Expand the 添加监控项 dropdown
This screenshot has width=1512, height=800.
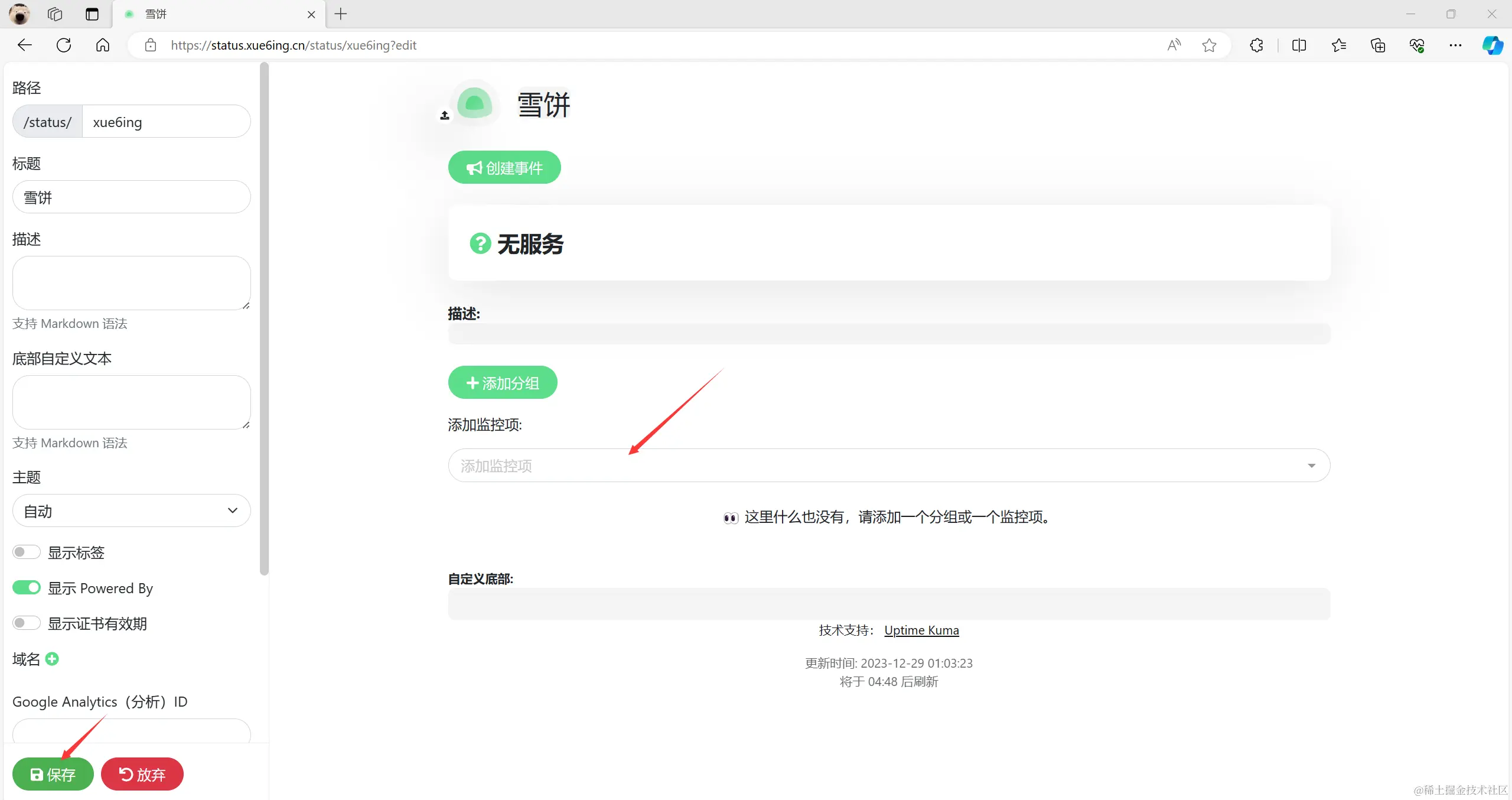(888, 466)
